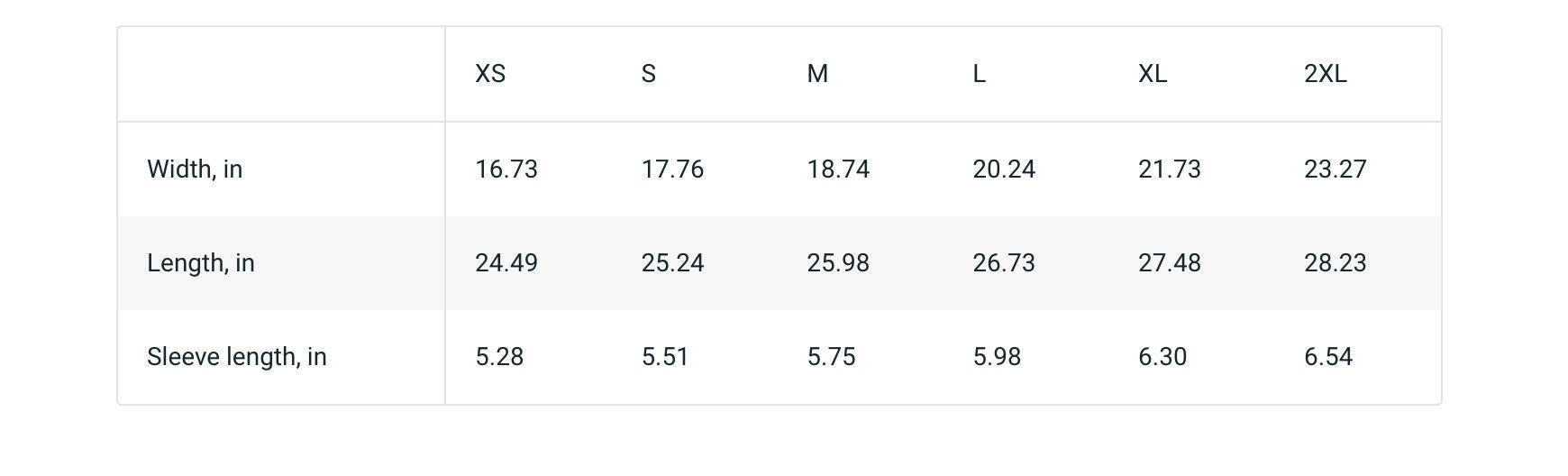Click the "Width, in" row label
Image resolution: width=1568 pixels, height=476 pixels.
(x=195, y=169)
